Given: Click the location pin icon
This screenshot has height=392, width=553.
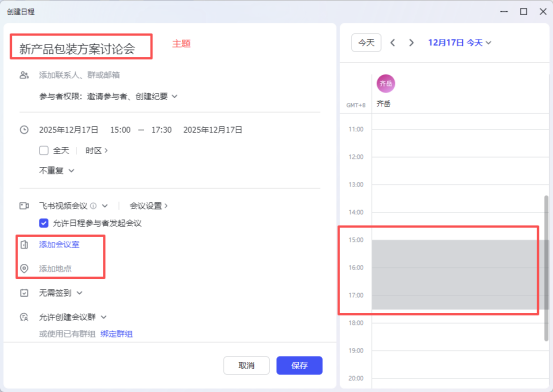Looking at the screenshot, I should 24,269.
